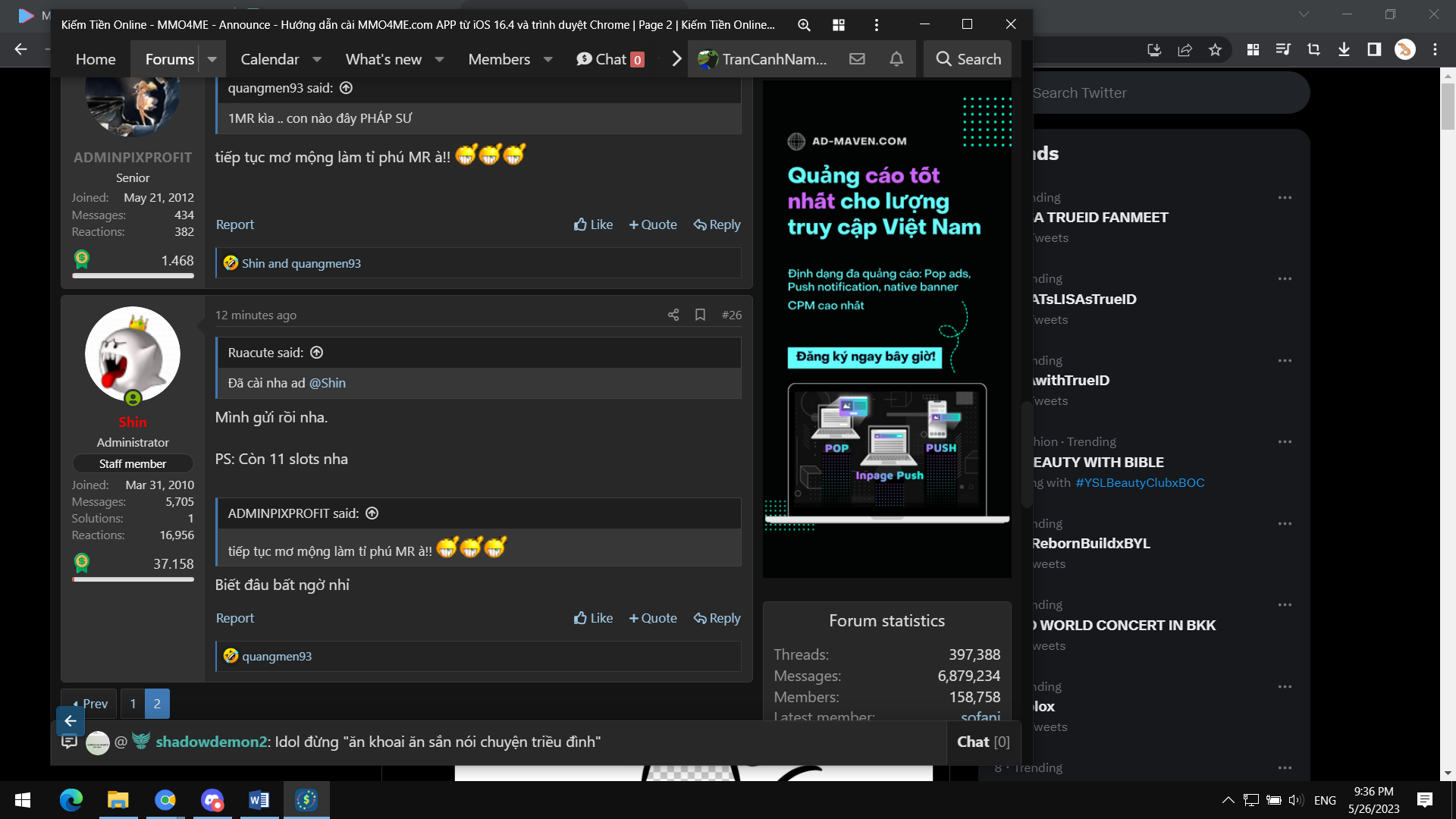Open the Chat [0] panel toggle
The width and height of the screenshot is (1456, 819).
coord(983,742)
